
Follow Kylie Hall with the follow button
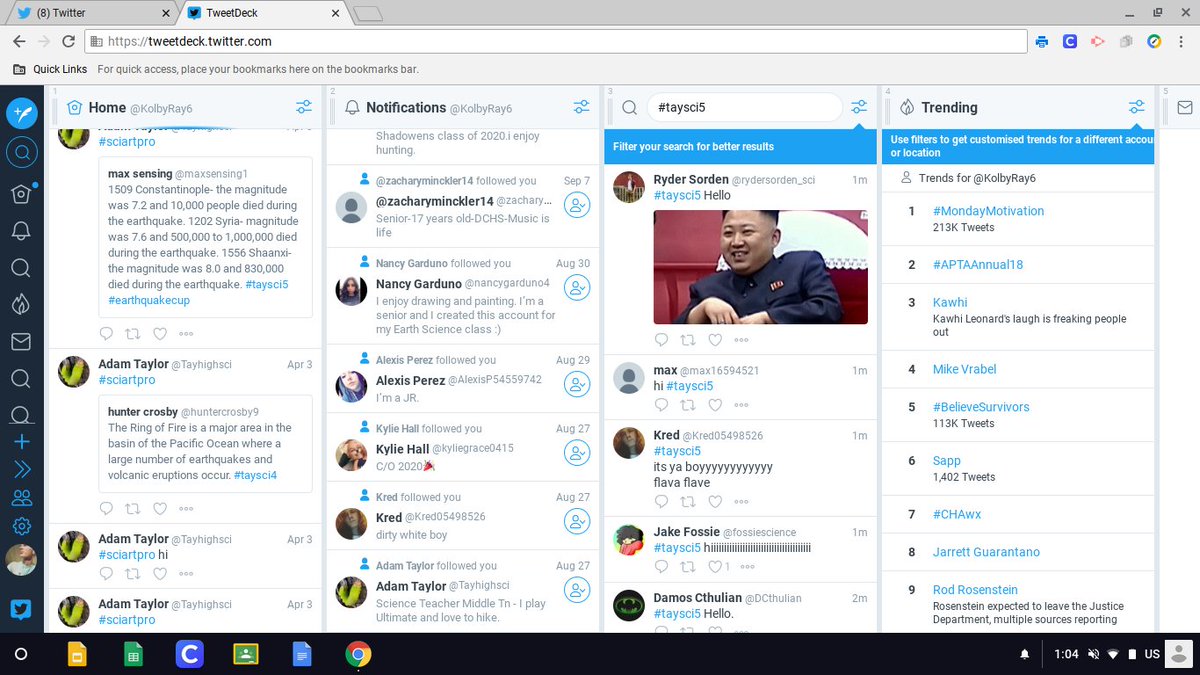coord(577,453)
